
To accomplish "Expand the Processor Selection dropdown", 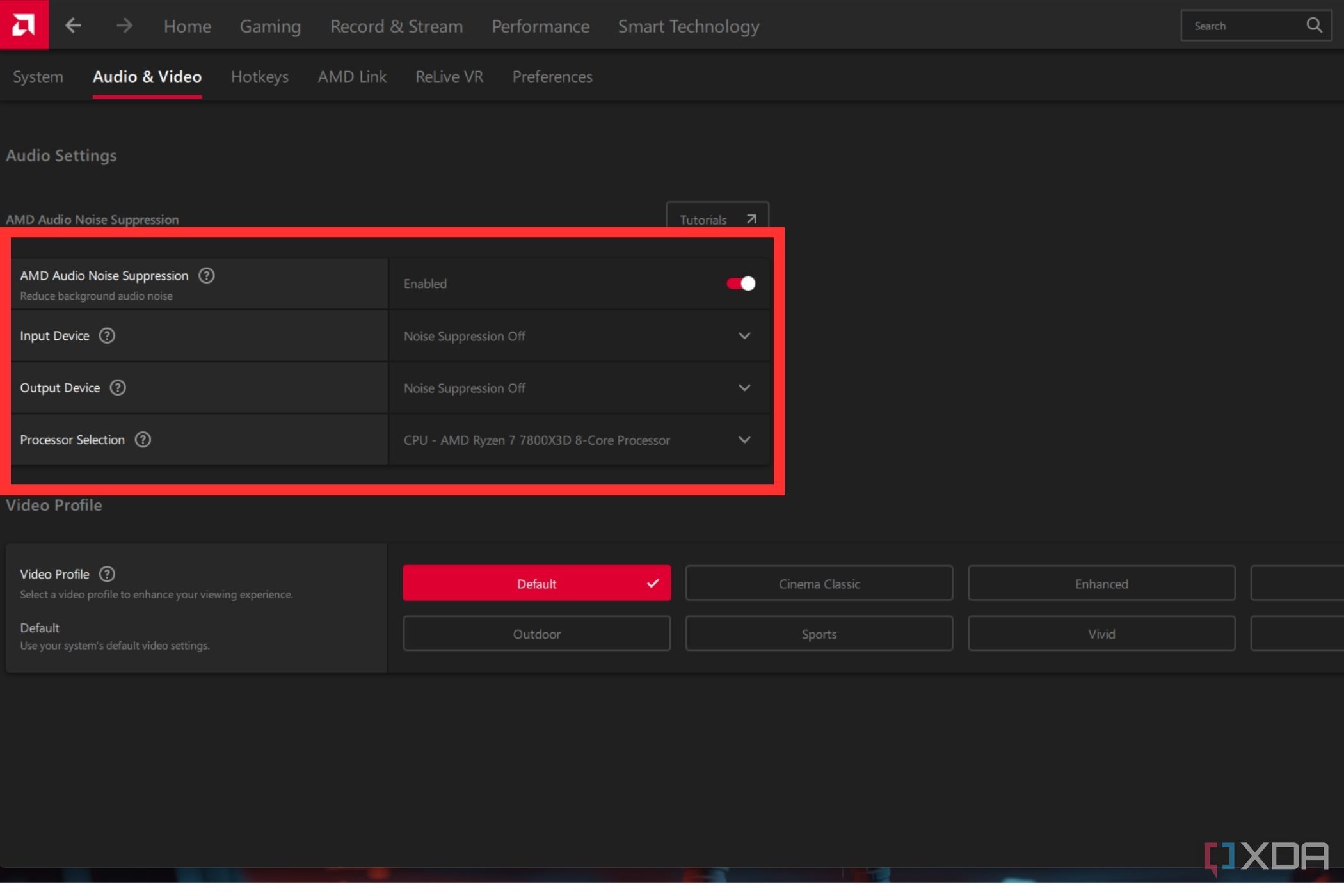I will tap(744, 439).
